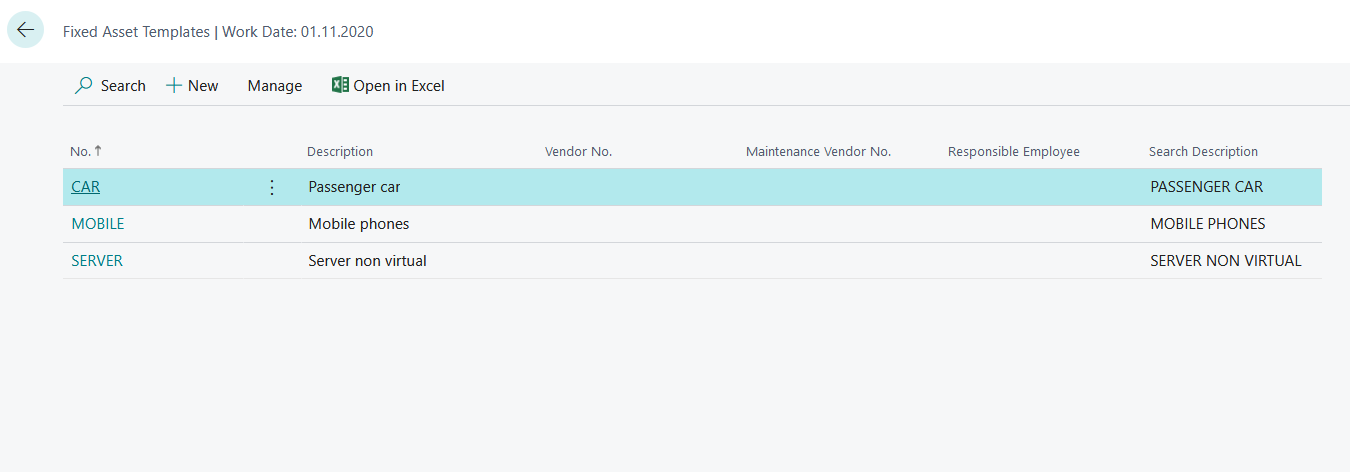Click the plus icon for New
The width and height of the screenshot is (1350, 472).
(x=174, y=86)
